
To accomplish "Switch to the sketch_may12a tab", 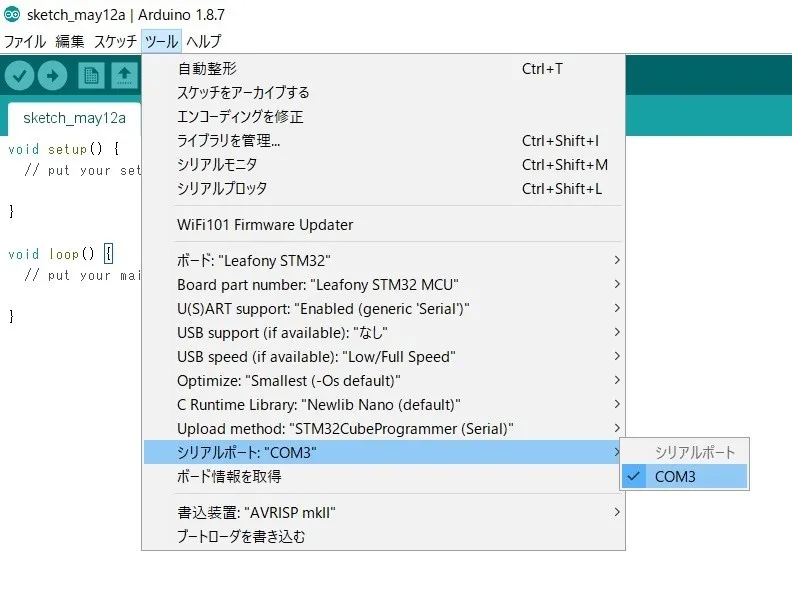I will (x=74, y=118).
